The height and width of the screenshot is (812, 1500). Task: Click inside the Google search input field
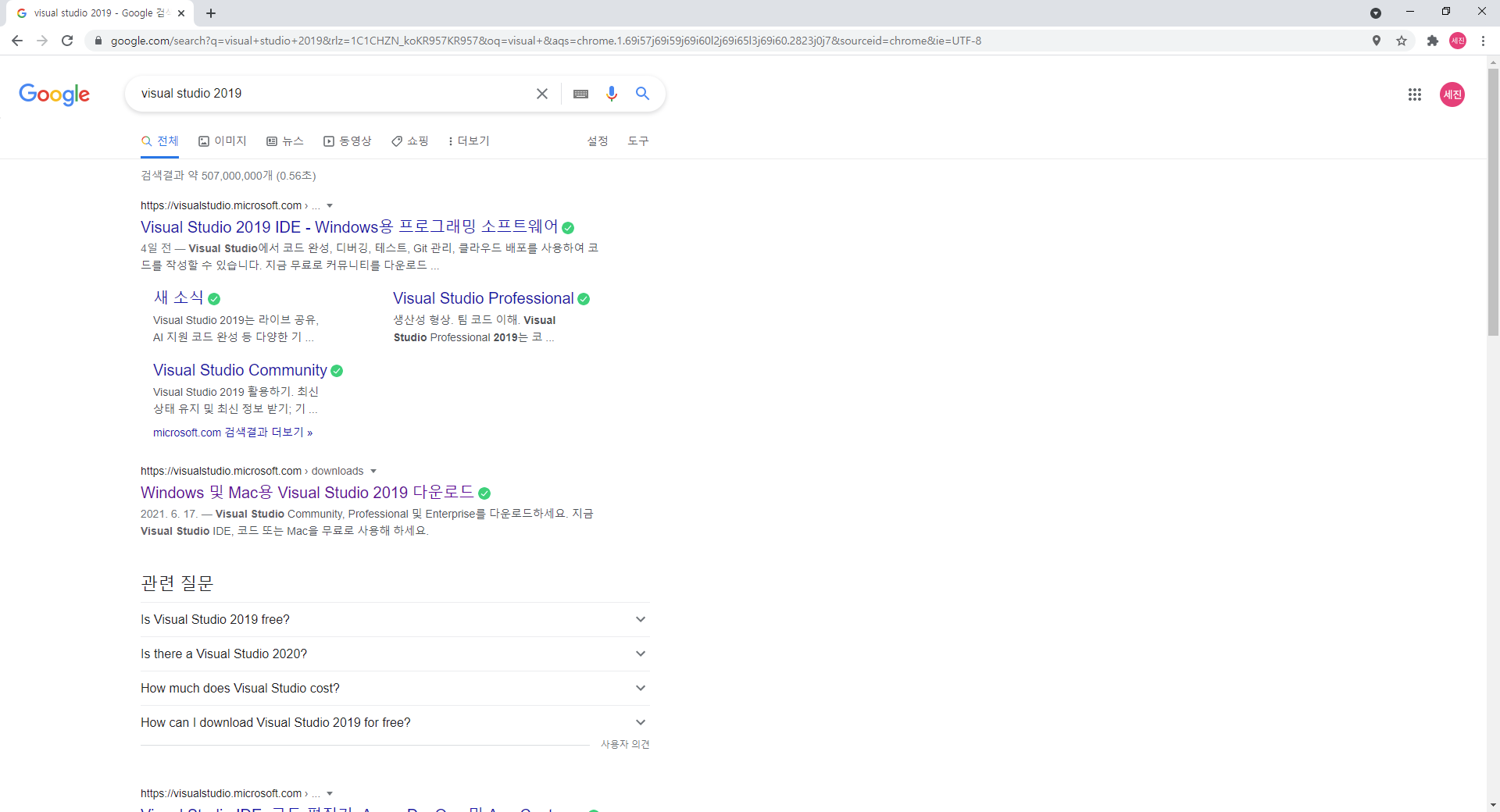click(332, 94)
